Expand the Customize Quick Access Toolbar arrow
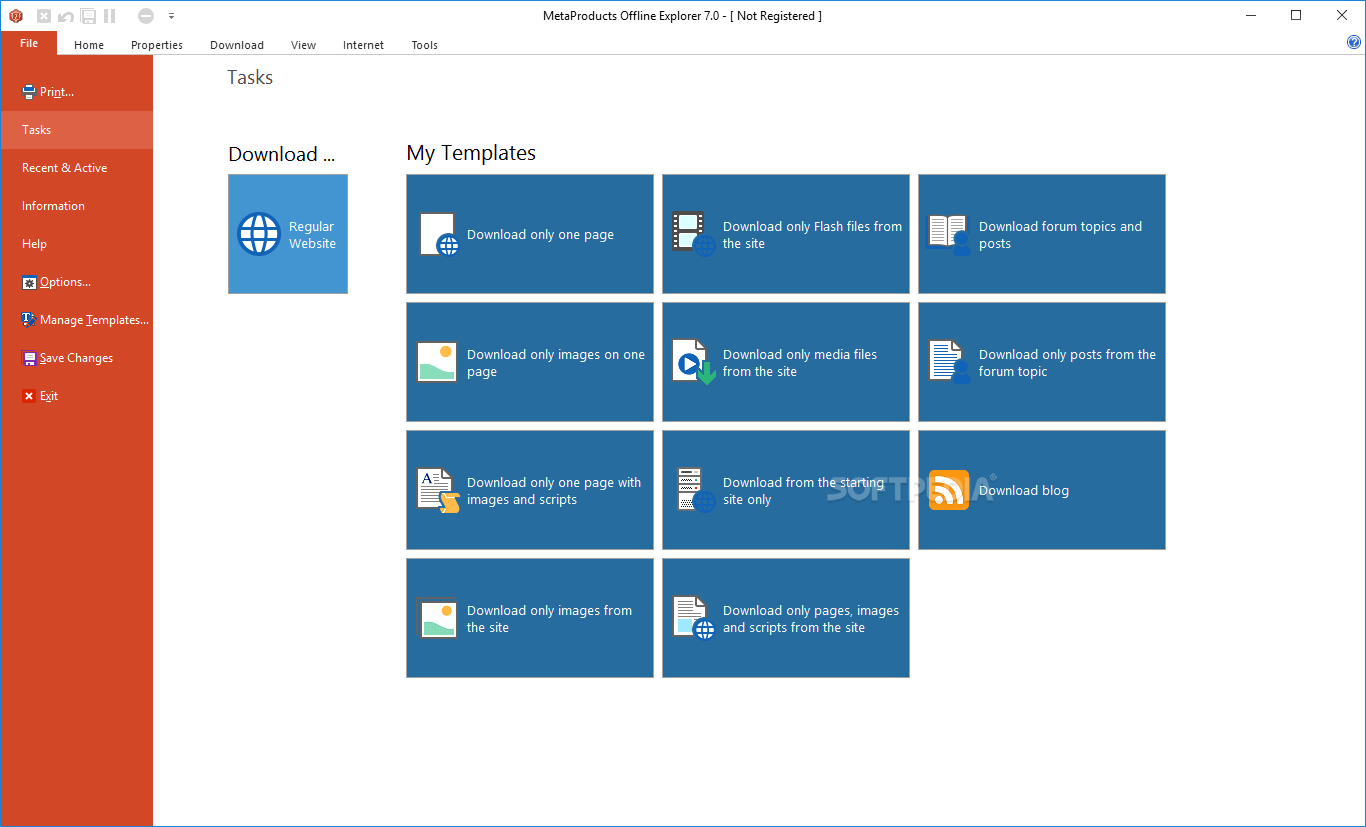1366x827 pixels. coord(171,16)
